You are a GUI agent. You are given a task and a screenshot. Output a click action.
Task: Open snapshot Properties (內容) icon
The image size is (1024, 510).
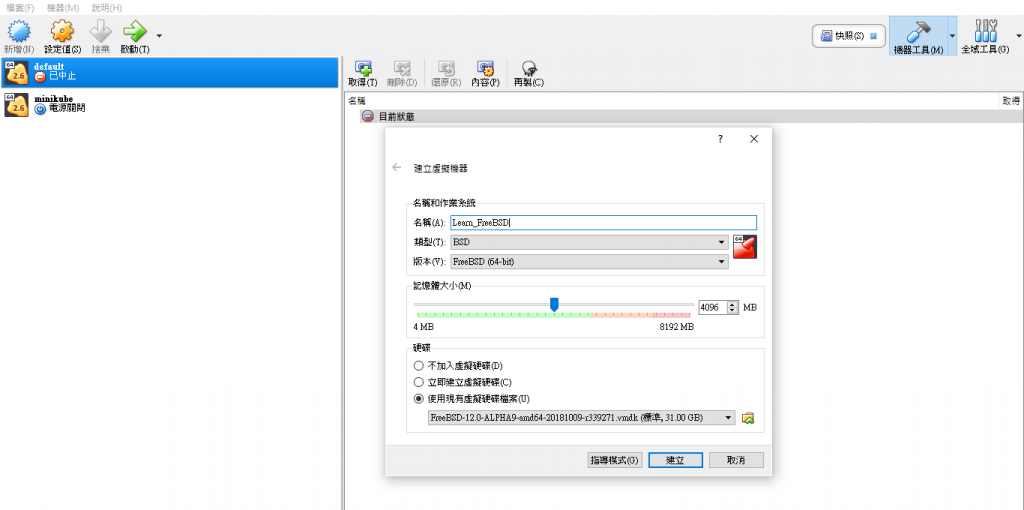click(x=485, y=69)
